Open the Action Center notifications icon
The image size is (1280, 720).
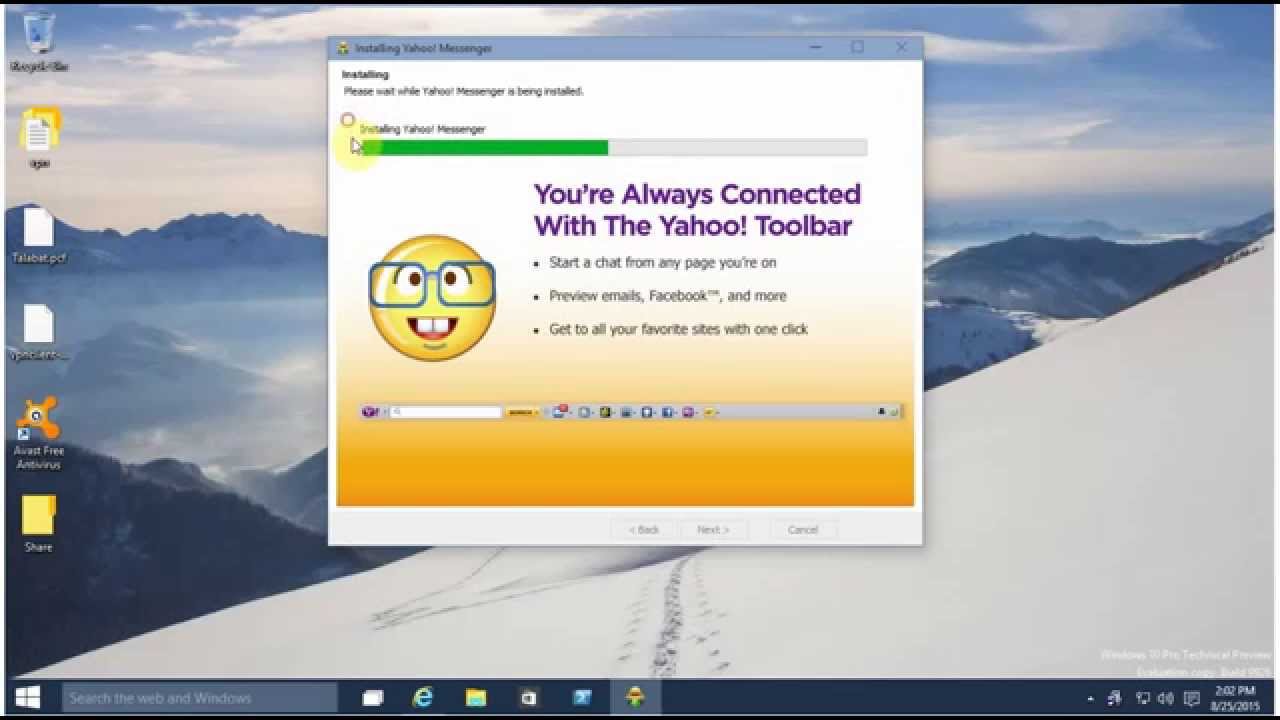tap(1192, 698)
